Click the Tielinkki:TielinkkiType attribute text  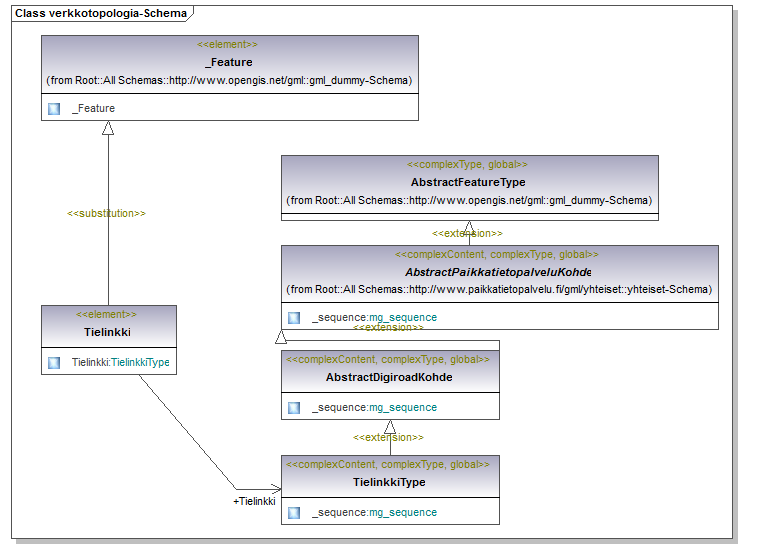[x=121, y=363]
